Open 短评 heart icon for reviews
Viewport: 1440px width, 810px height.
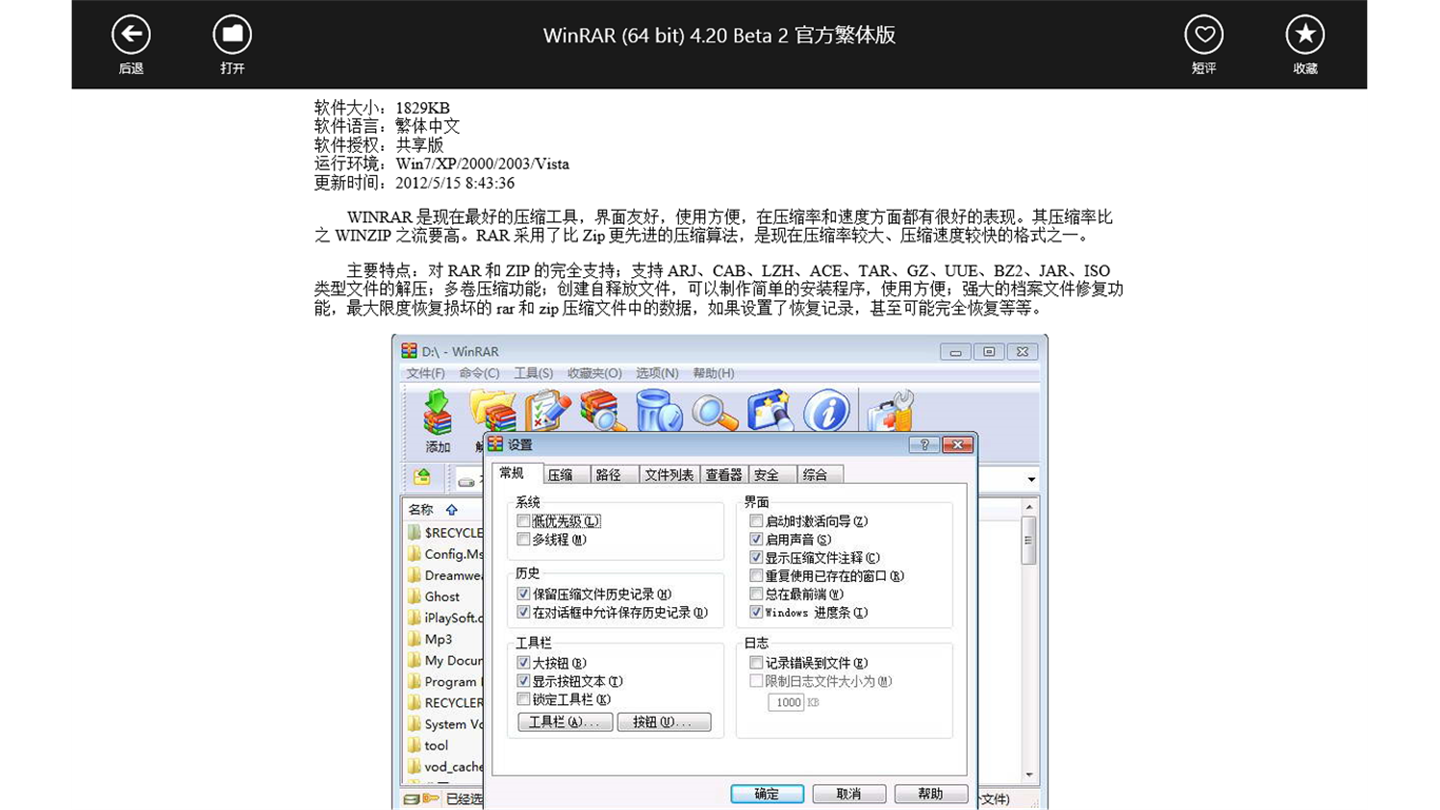(x=1204, y=35)
